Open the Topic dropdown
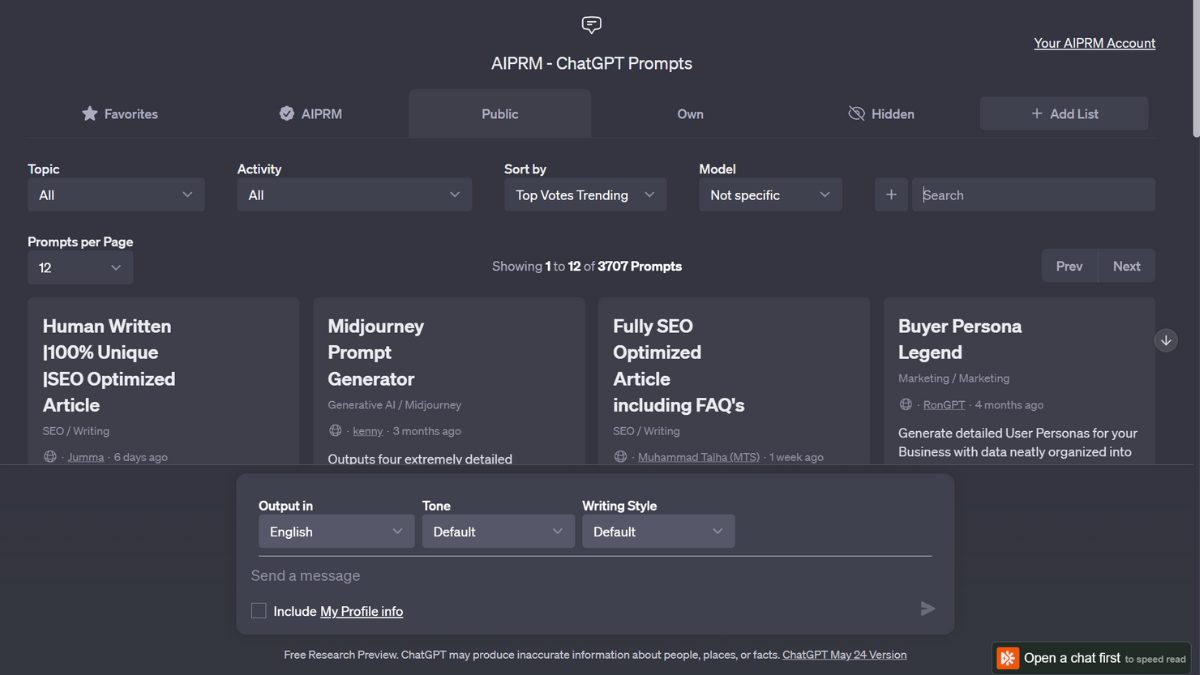Screen dimensions: 1200x675 click(116, 194)
